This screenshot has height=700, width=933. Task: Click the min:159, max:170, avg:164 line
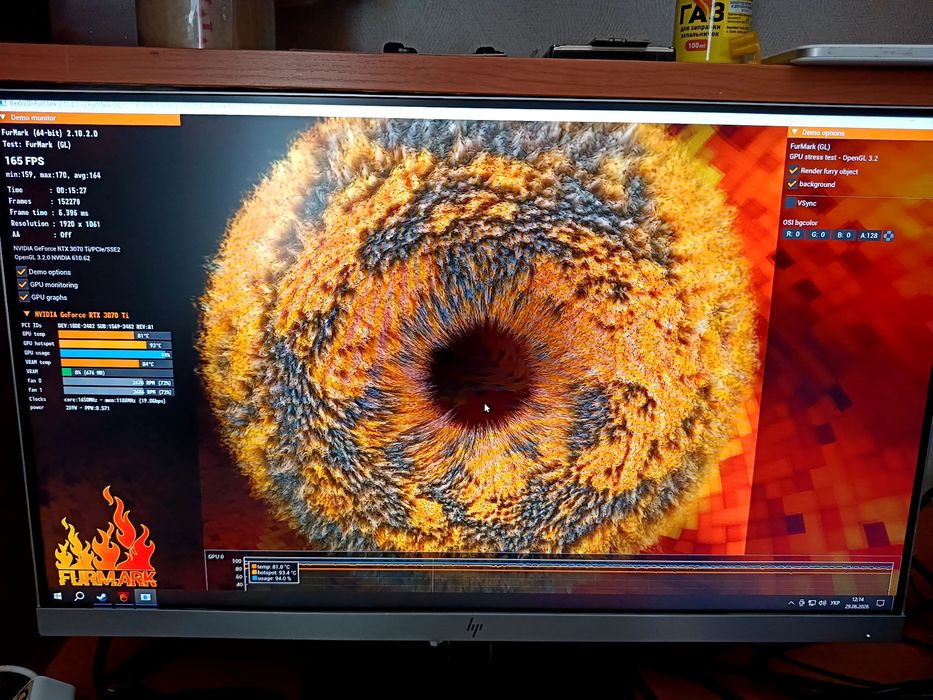54,175
